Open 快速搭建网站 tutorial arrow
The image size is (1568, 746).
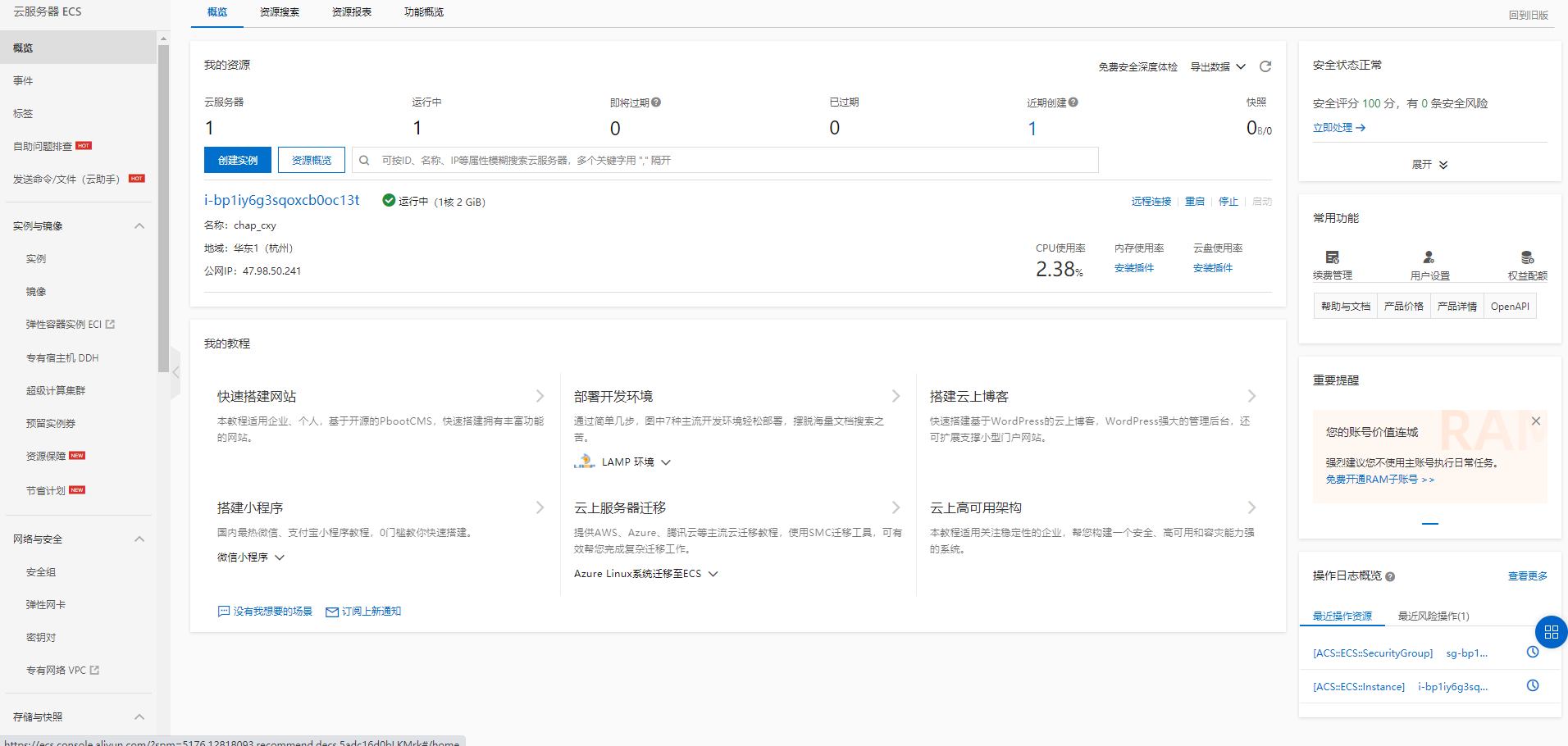[x=540, y=396]
